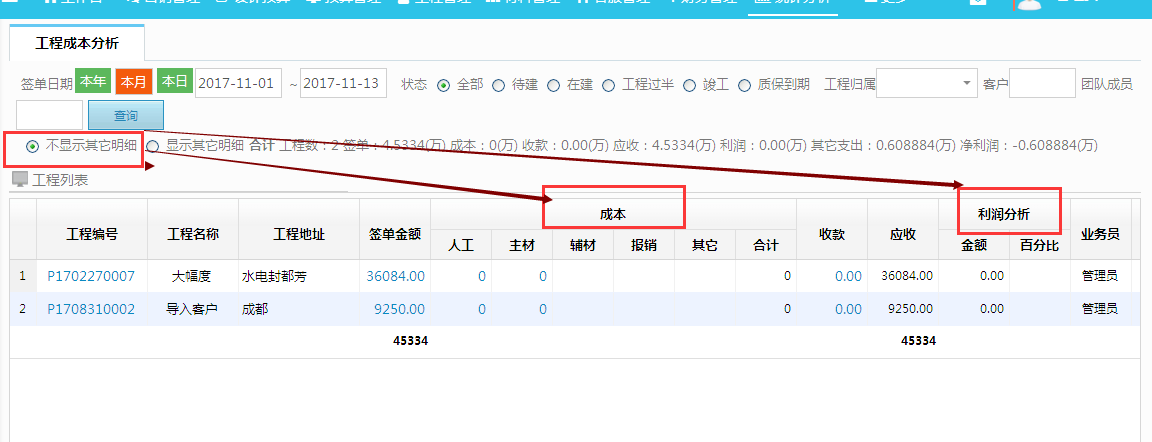Open the 工程归属 dropdown
Screen dimensions: 1152x442
point(927,83)
